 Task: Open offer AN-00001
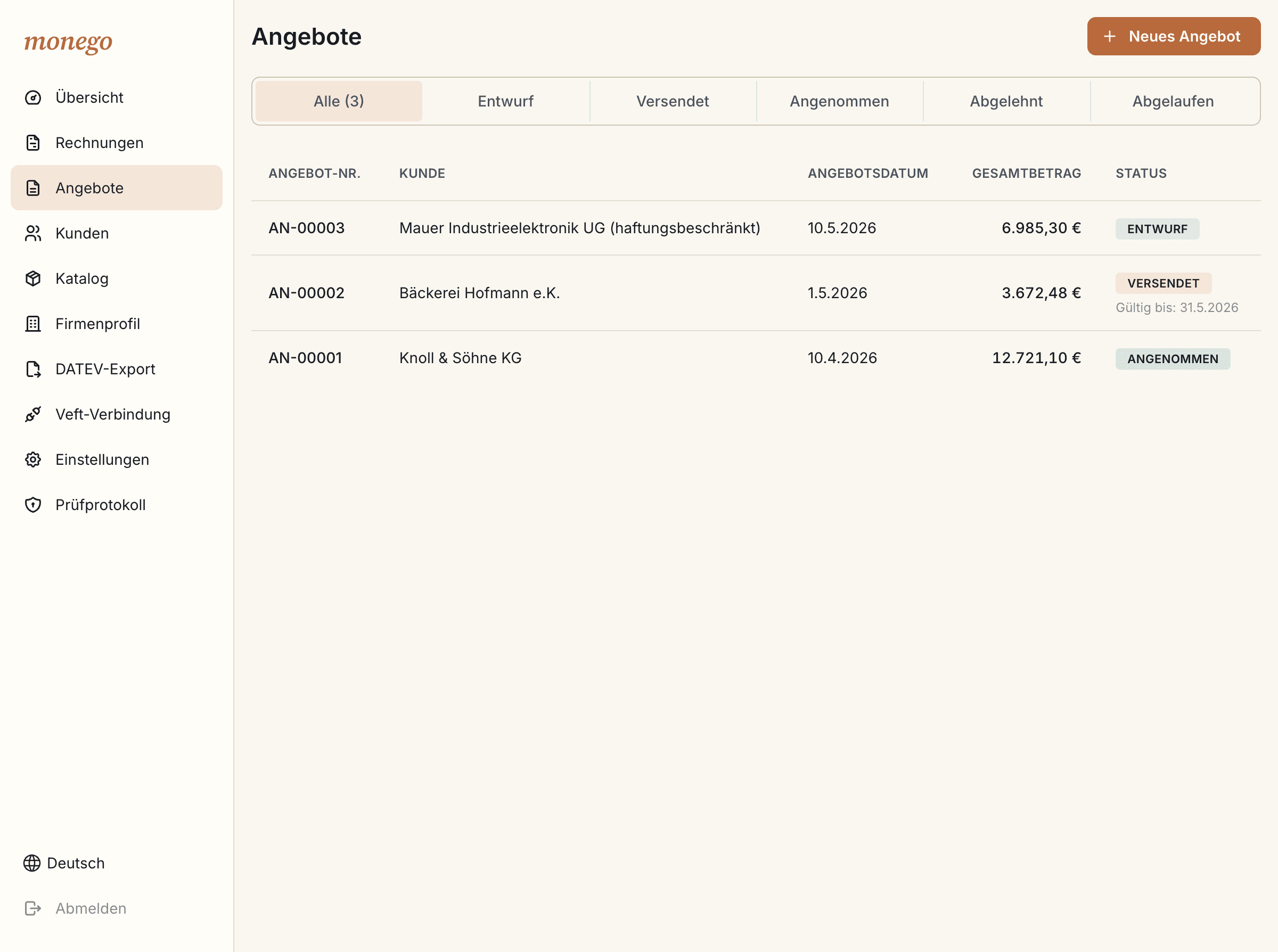click(305, 358)
